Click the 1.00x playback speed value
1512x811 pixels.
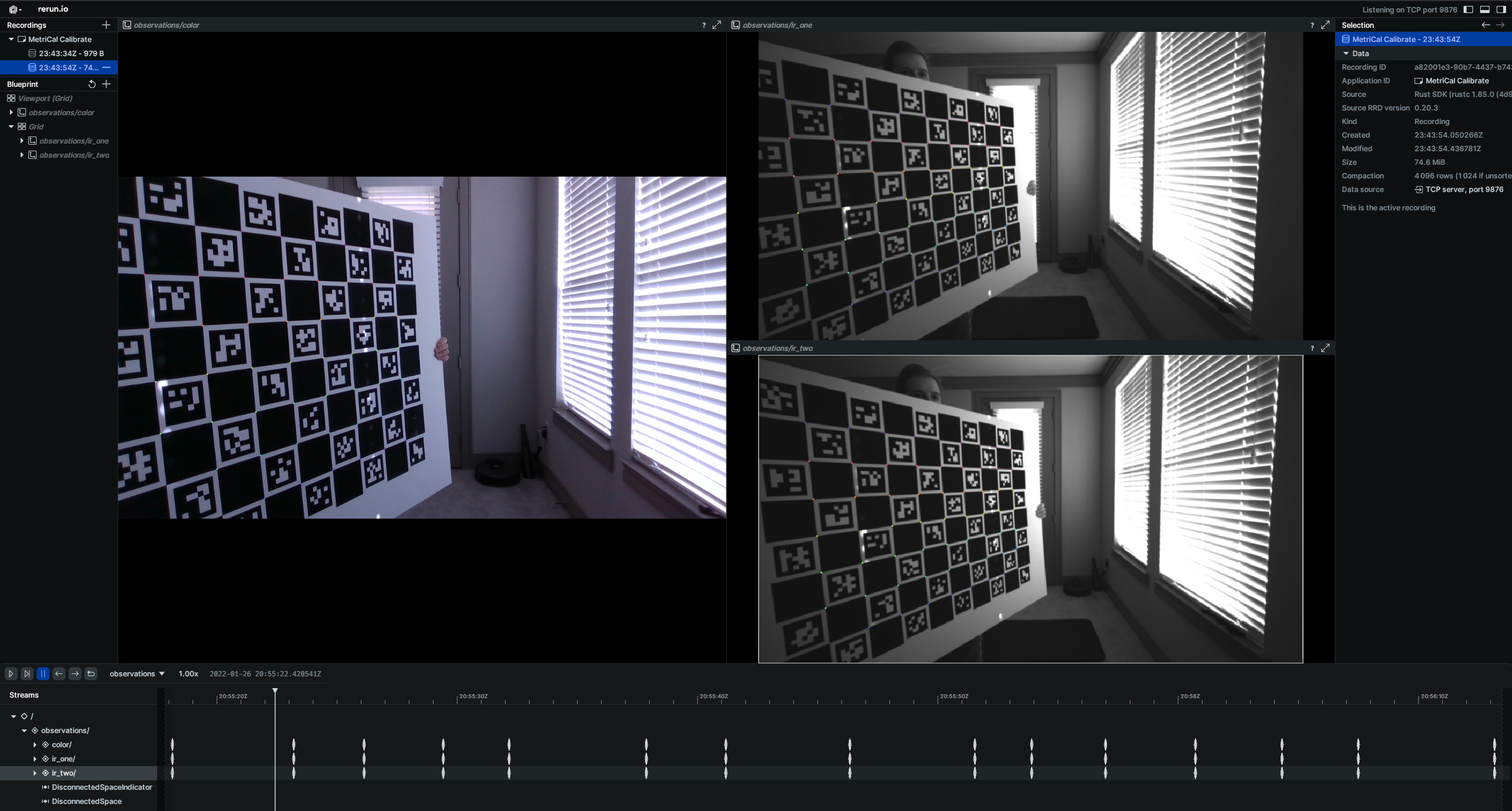click(x=188, y=673)
